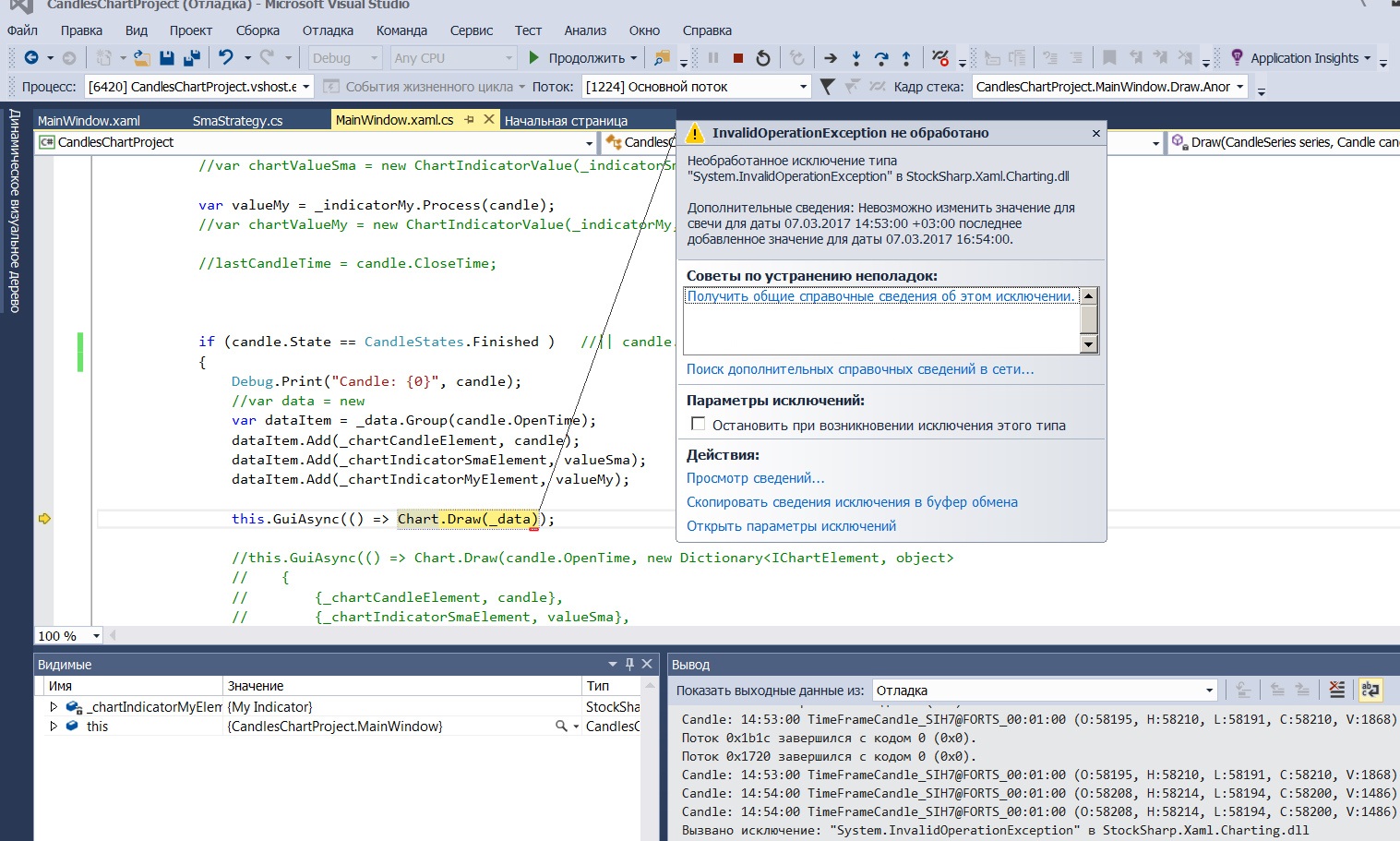Click the Save All icon
Screen dimensions: 1400x841
point(192,58)
